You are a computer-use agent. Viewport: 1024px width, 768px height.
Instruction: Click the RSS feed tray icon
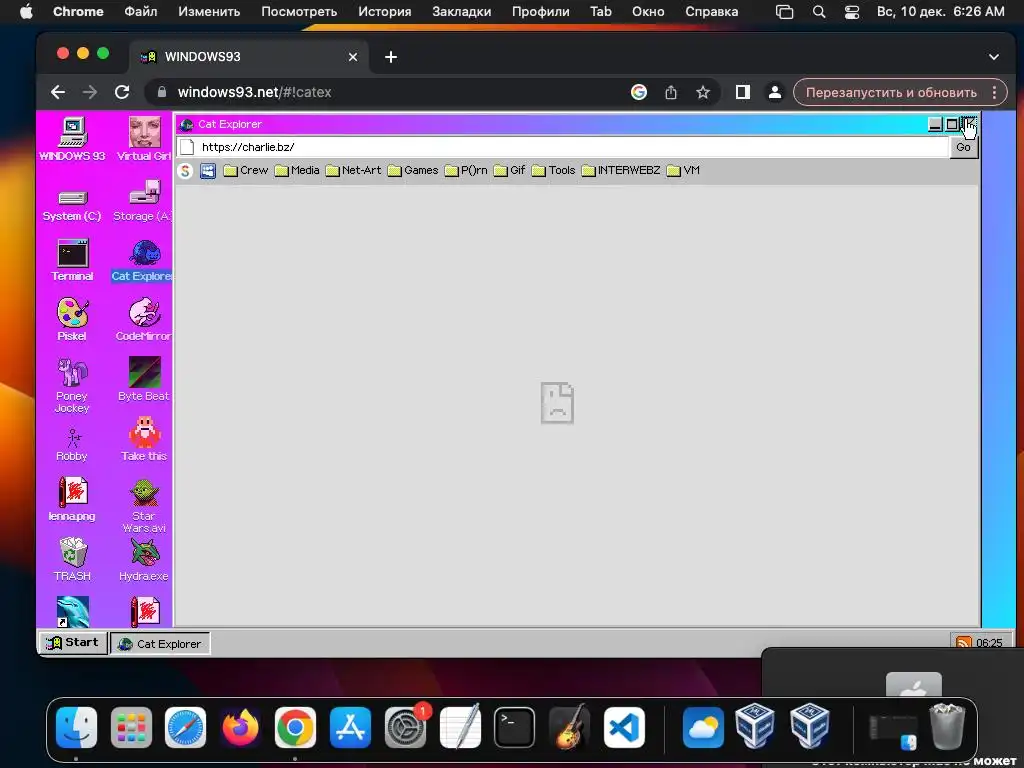click(x=963, y=643)
